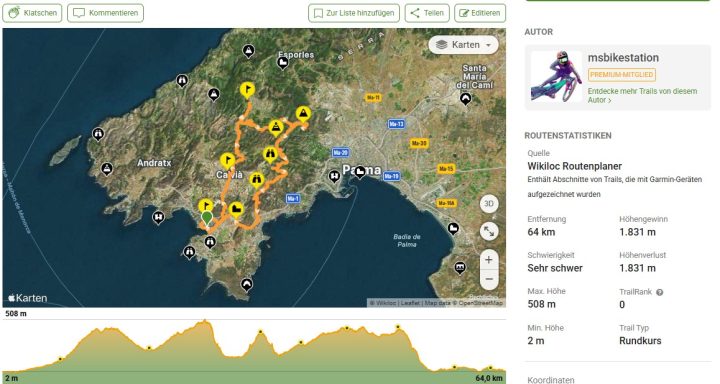The width and height of the screenshot is (720, 384).
Task: Add trail via Zur Liste hinzufügen
Action: click(x=354, y=13)
